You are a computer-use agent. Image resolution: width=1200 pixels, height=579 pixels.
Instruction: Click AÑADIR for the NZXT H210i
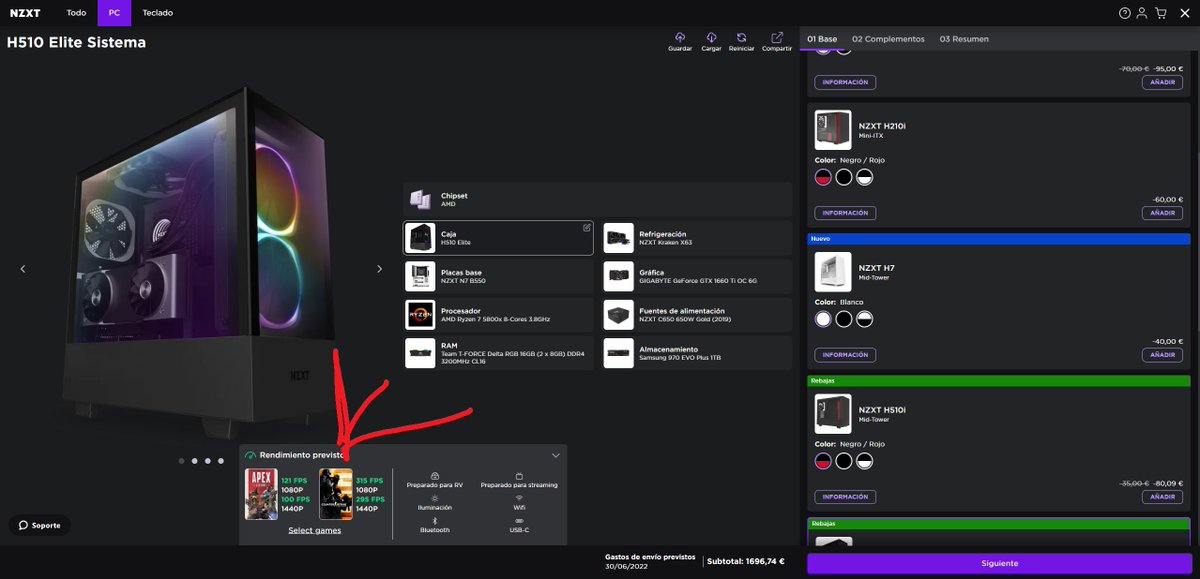click(1162, 213)
